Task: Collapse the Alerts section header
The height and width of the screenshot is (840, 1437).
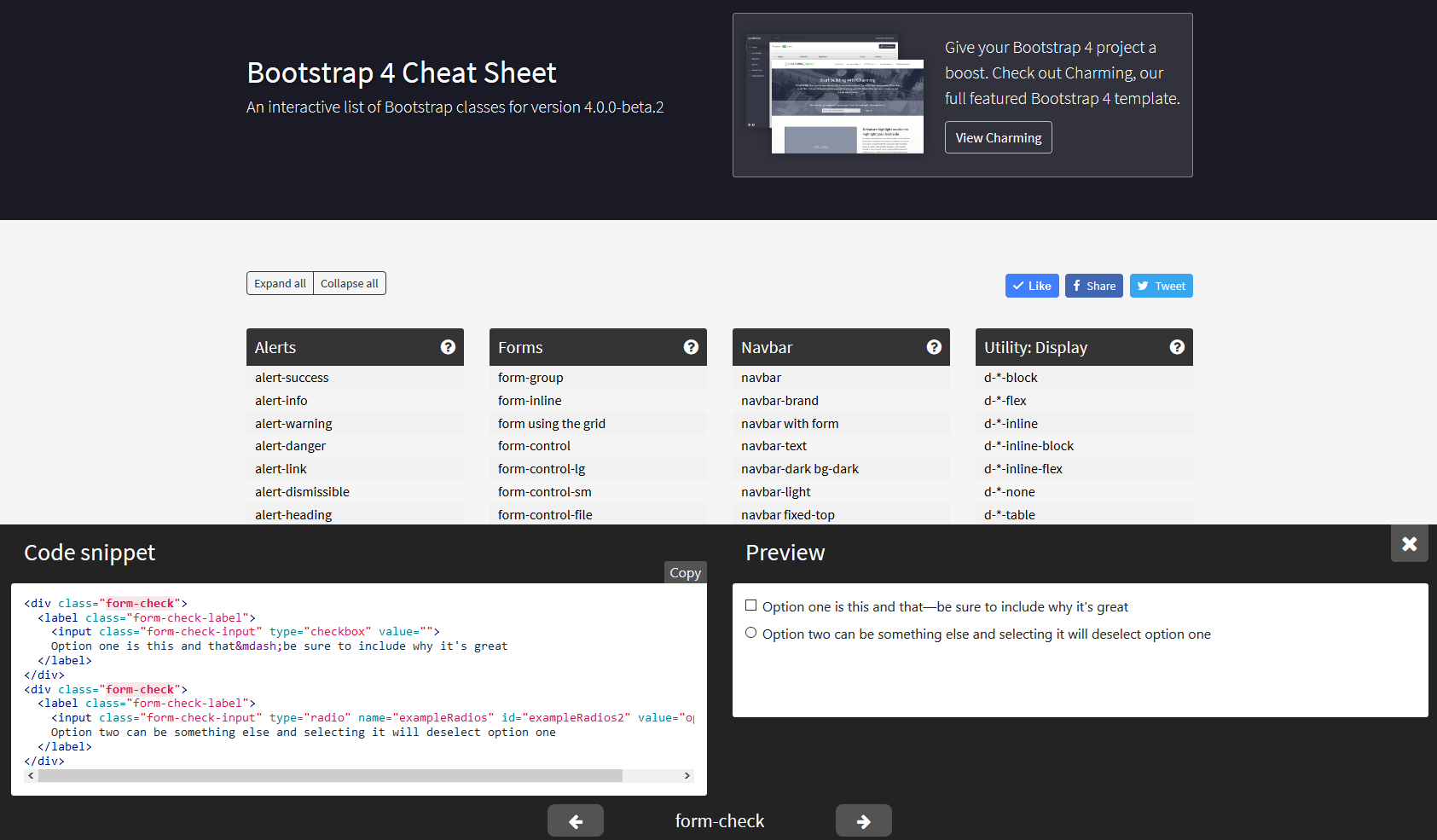Action: click(355, 347)
